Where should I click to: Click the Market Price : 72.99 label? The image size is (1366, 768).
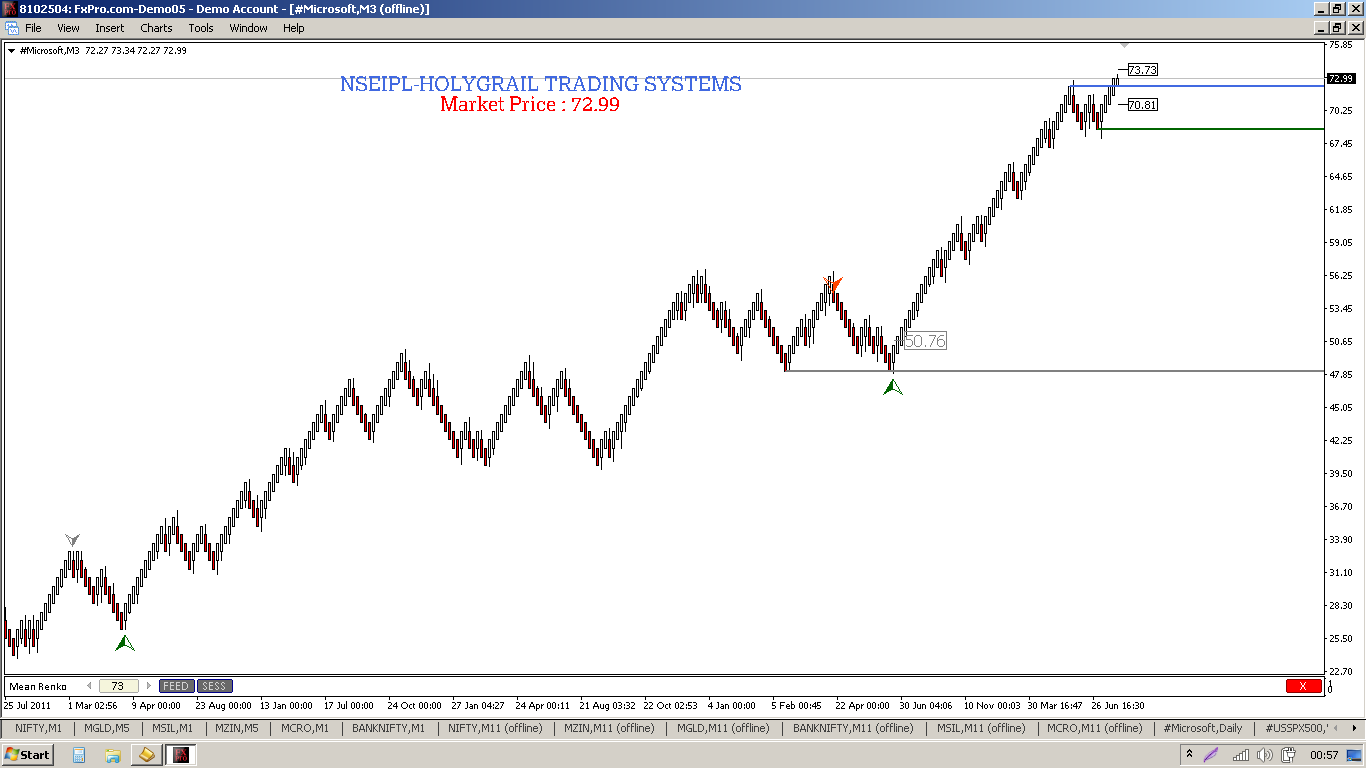click(x=530, y=104)
